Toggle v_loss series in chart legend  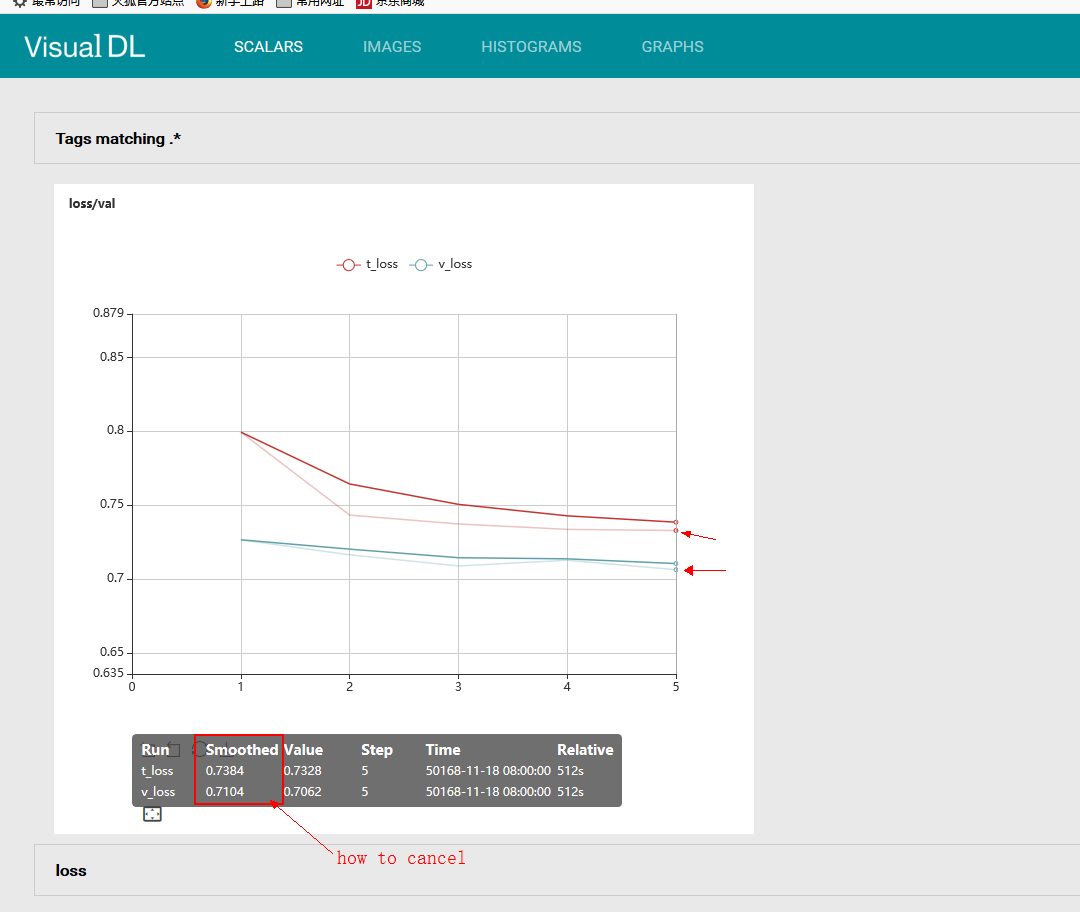441,265
